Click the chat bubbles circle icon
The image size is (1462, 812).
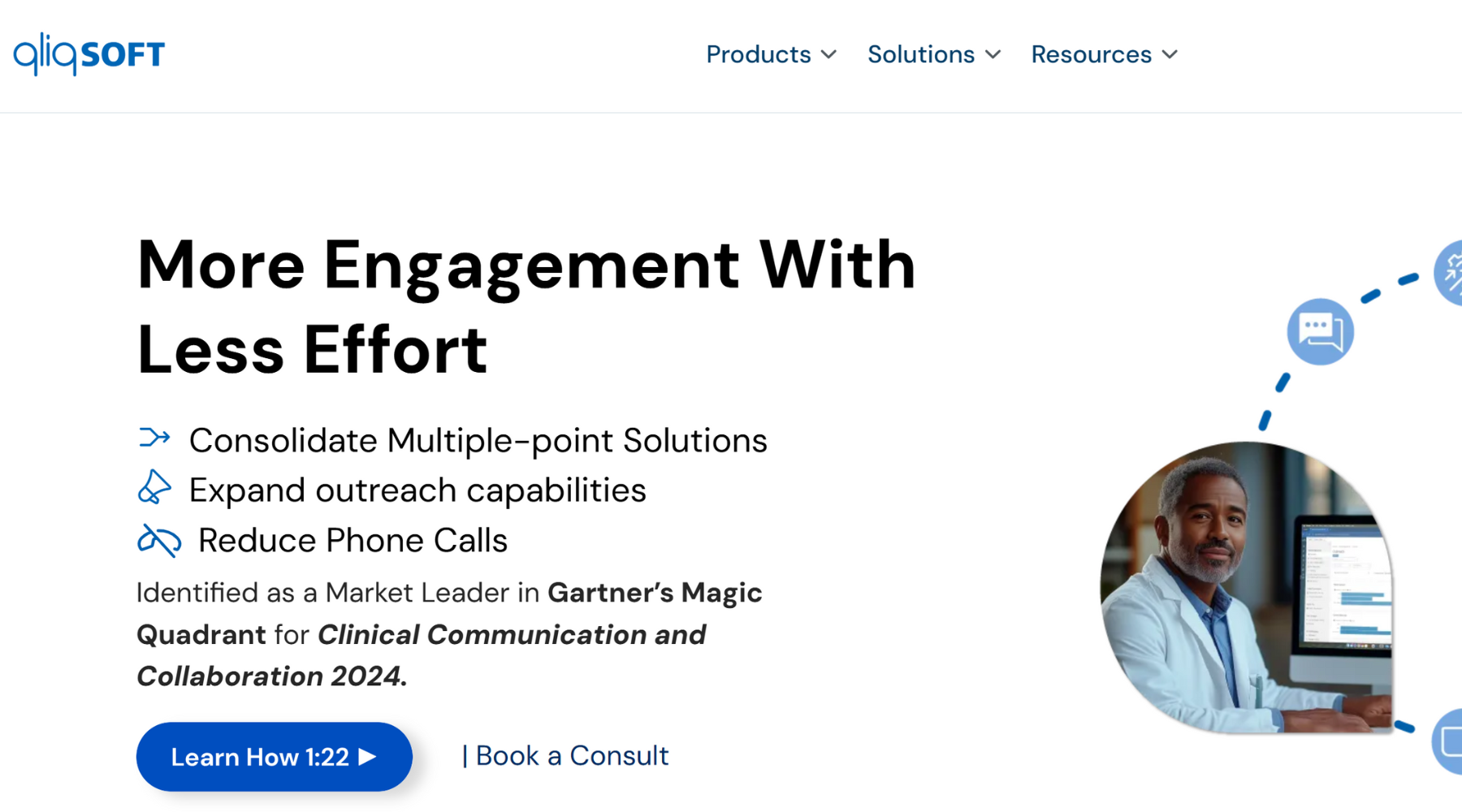click(x=1320, y=331)
